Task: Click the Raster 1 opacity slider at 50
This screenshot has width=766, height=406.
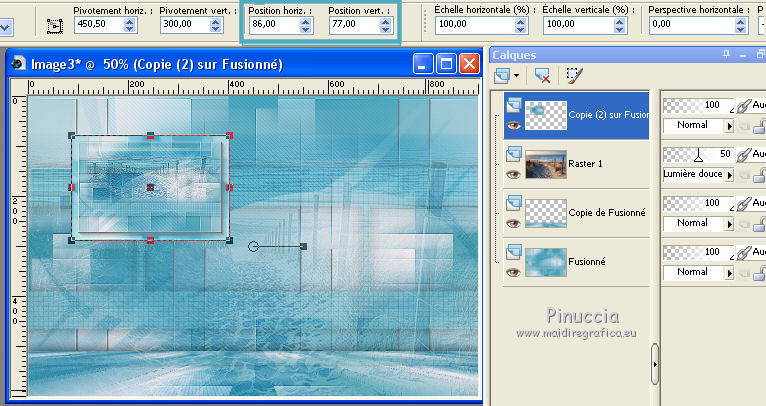Action: (699, 155)
